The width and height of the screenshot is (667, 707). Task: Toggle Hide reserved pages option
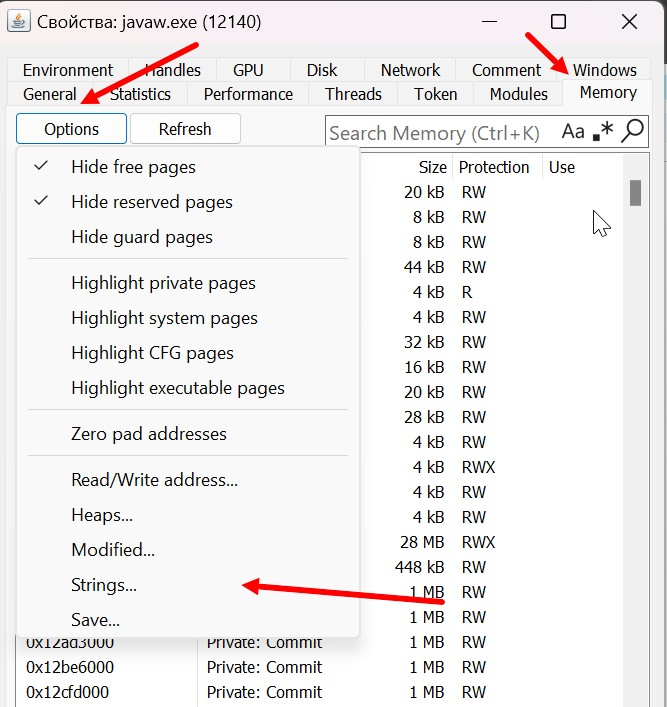[x=188, y=202]
